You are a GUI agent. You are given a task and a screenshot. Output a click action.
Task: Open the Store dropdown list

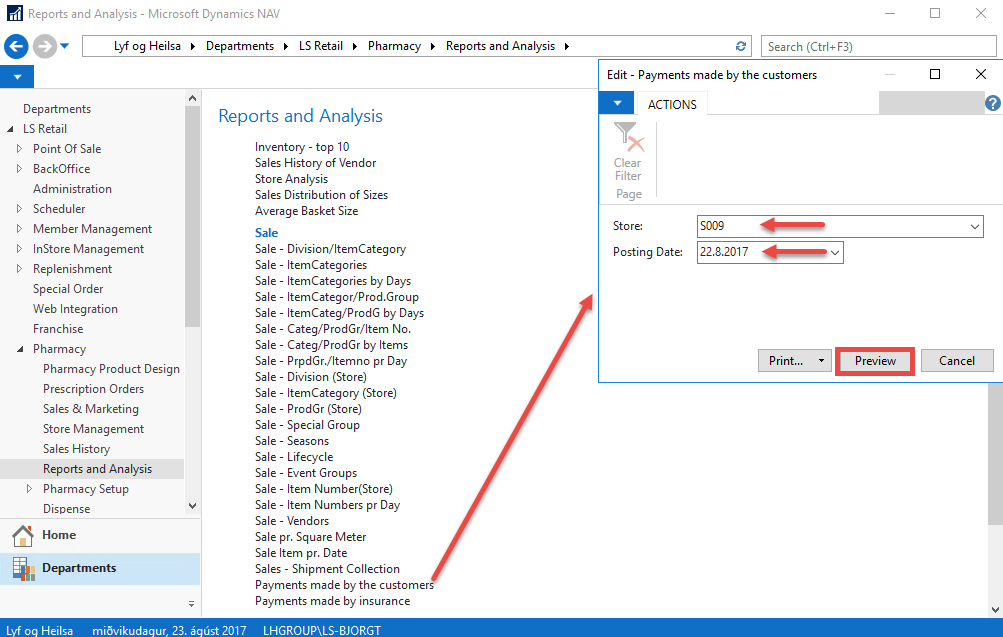[975, 227]
